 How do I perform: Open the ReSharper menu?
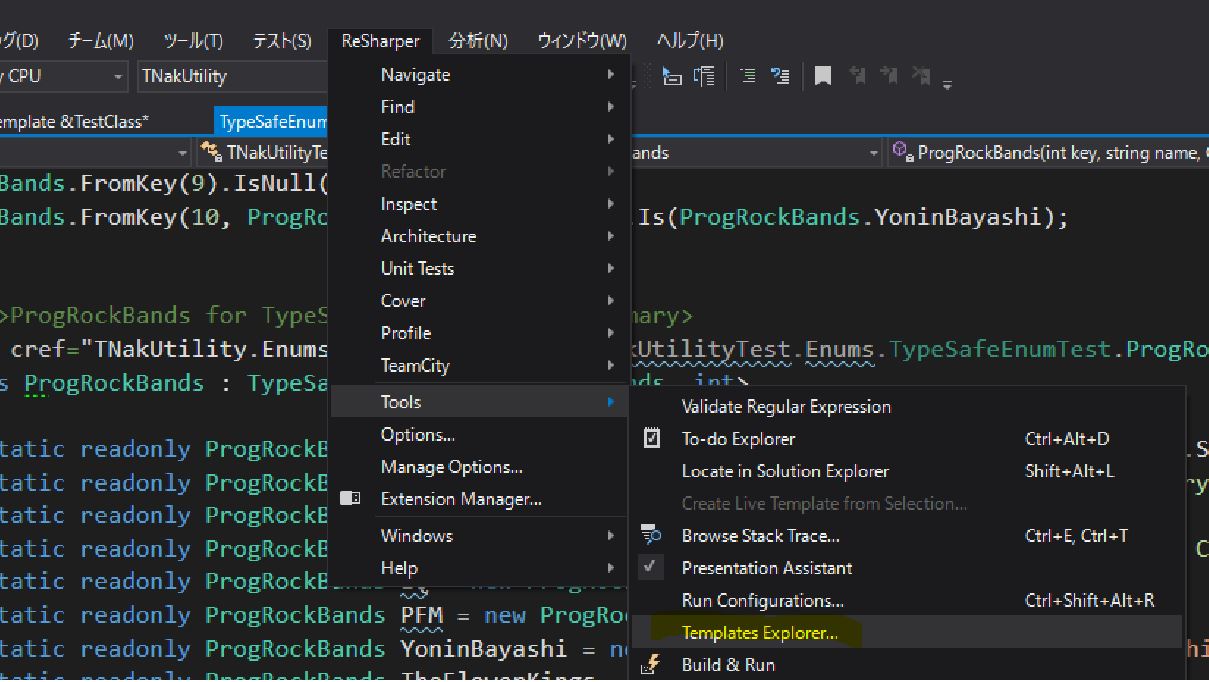380,41
